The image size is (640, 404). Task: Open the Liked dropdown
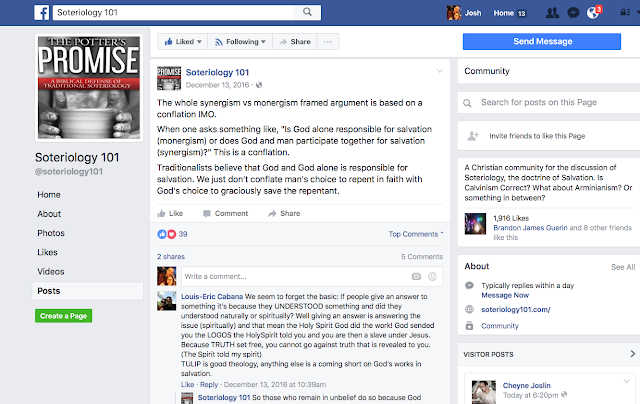(182, 42)
